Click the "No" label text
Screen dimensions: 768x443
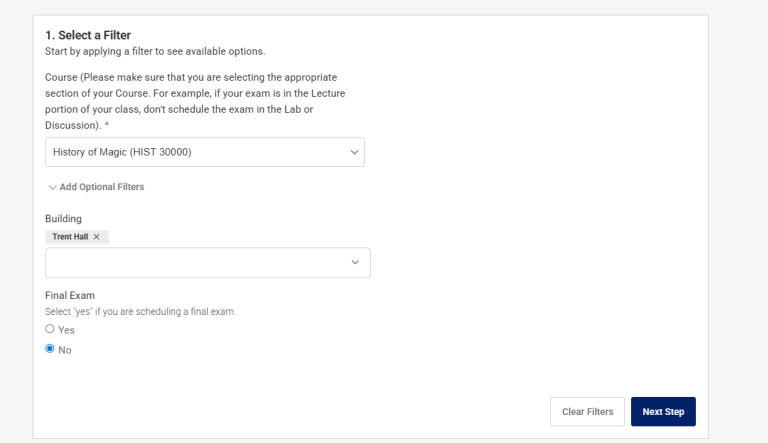(65, 350)
